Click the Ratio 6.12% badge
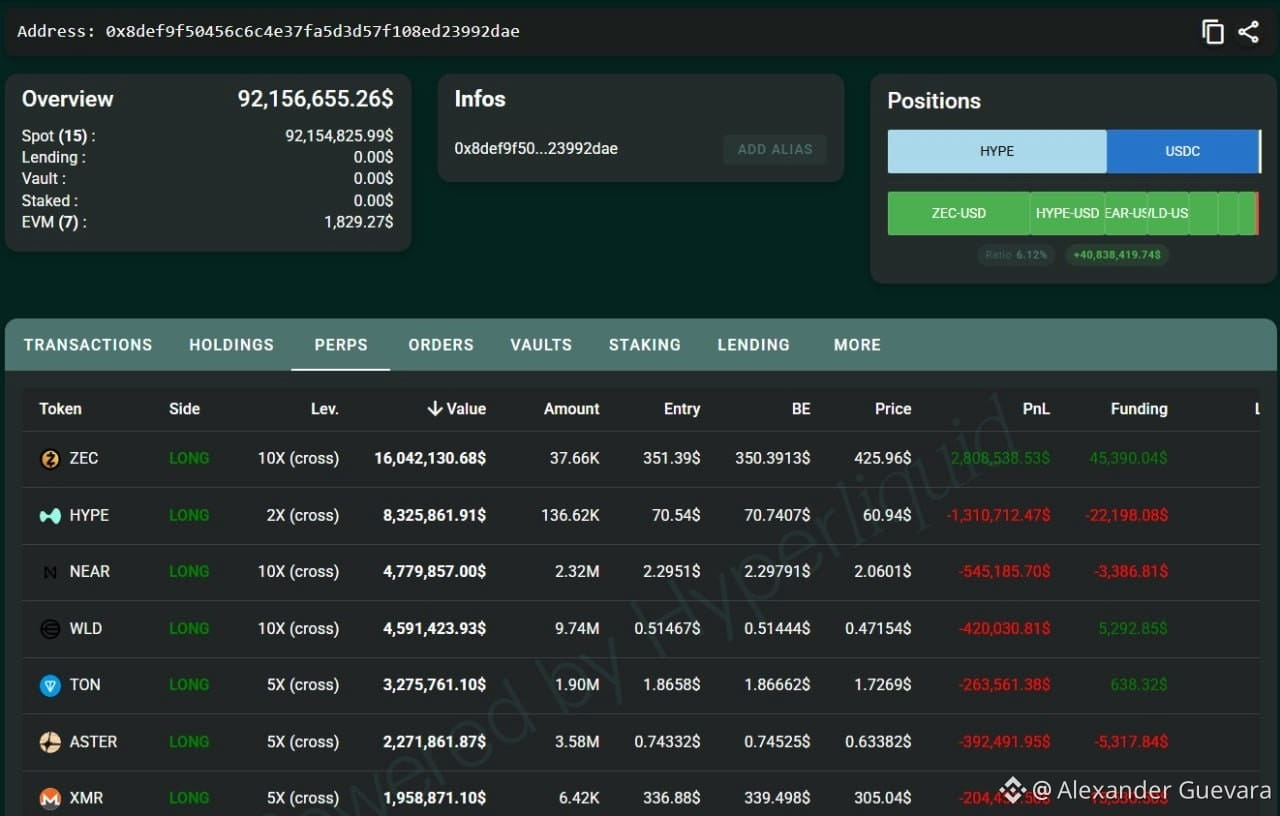1280x816 pixels. [1016, 255]
